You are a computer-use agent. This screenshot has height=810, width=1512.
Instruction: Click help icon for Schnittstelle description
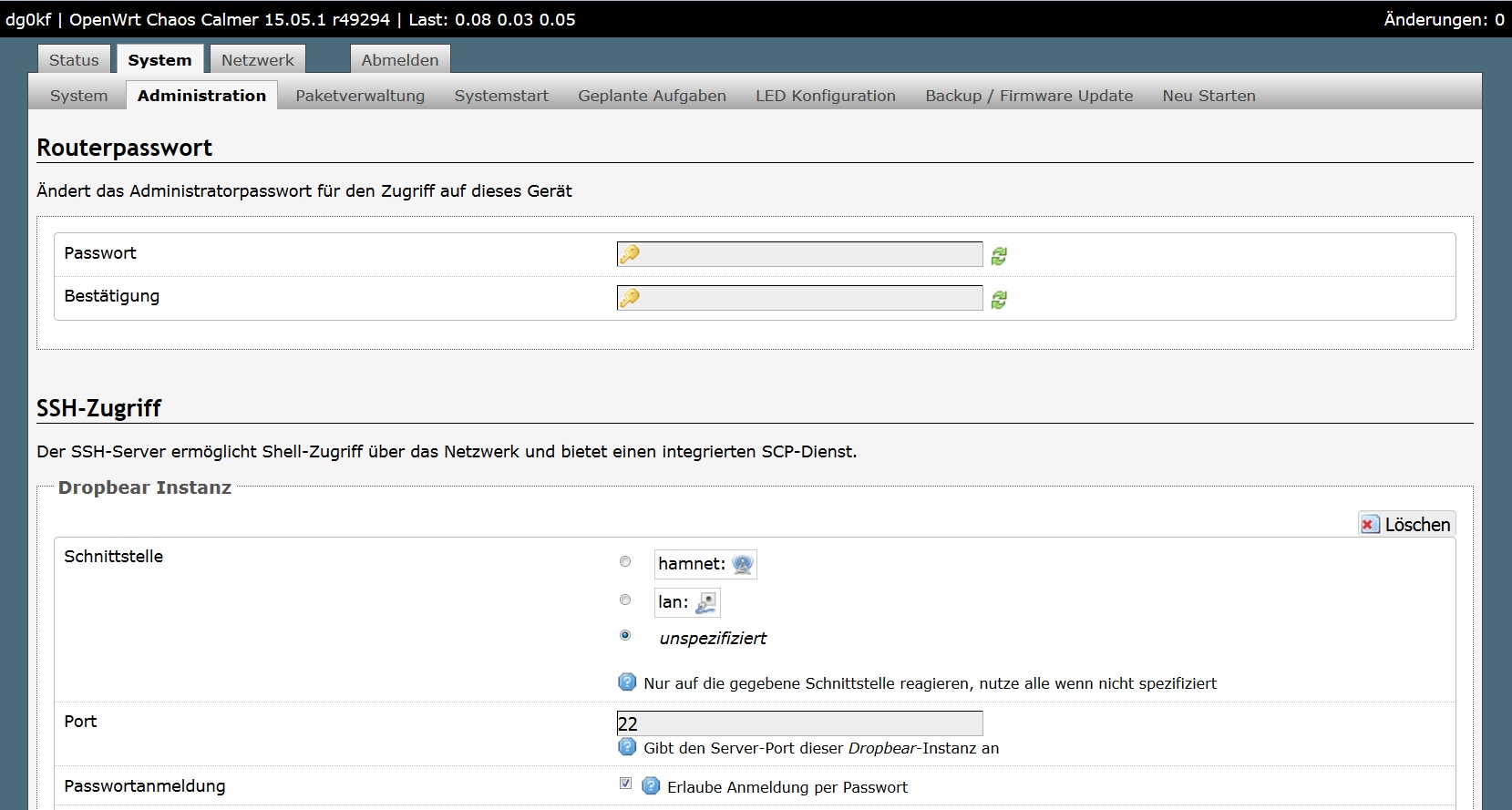627,682
